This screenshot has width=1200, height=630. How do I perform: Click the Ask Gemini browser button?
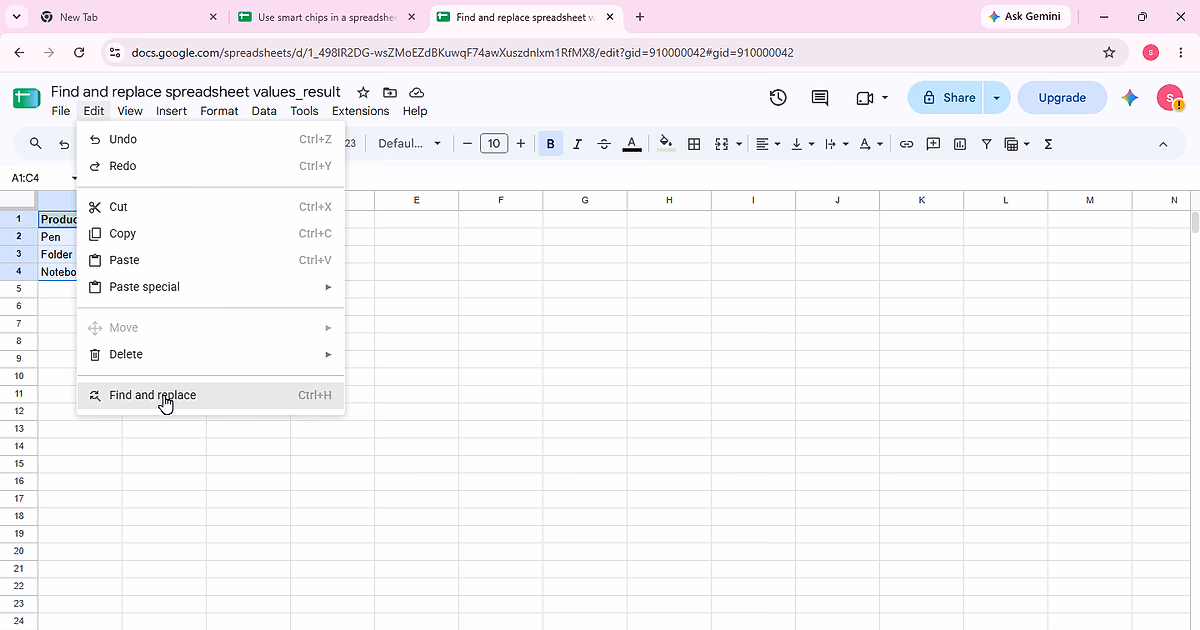pos(1026,17)
